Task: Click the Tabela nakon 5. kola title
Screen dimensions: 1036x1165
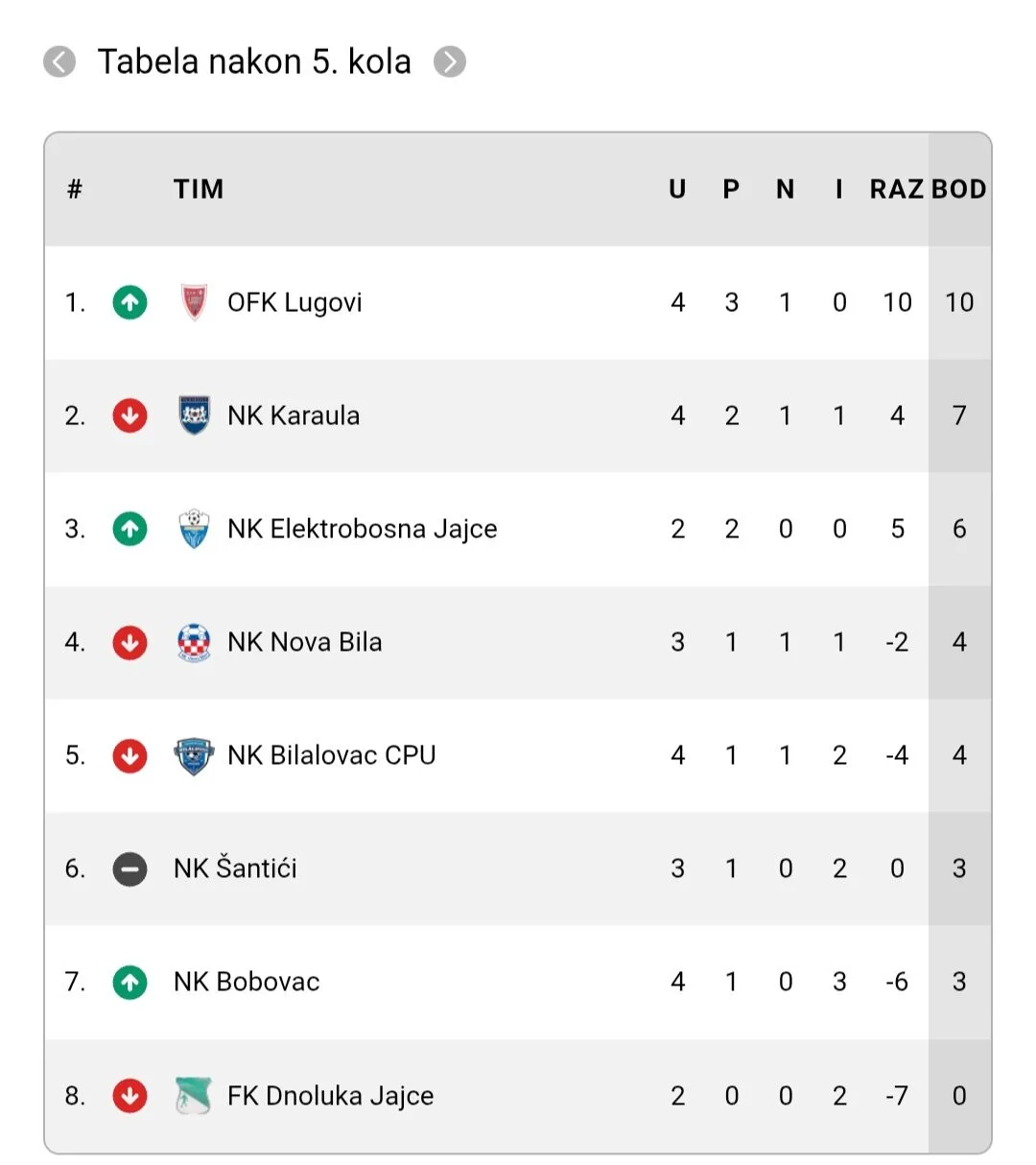Action: tap(254, 62)
